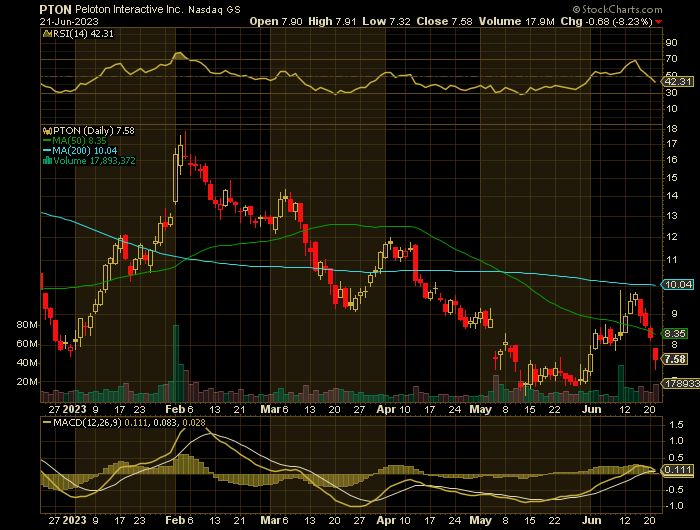Click the volume value tag on right axis
The width and height of the screenshot is (700, 530).
tap(681, 384)
